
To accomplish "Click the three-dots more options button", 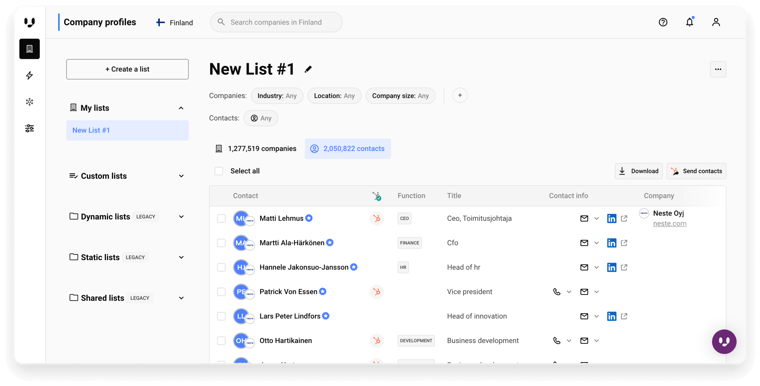I will (x=718, y=69).
